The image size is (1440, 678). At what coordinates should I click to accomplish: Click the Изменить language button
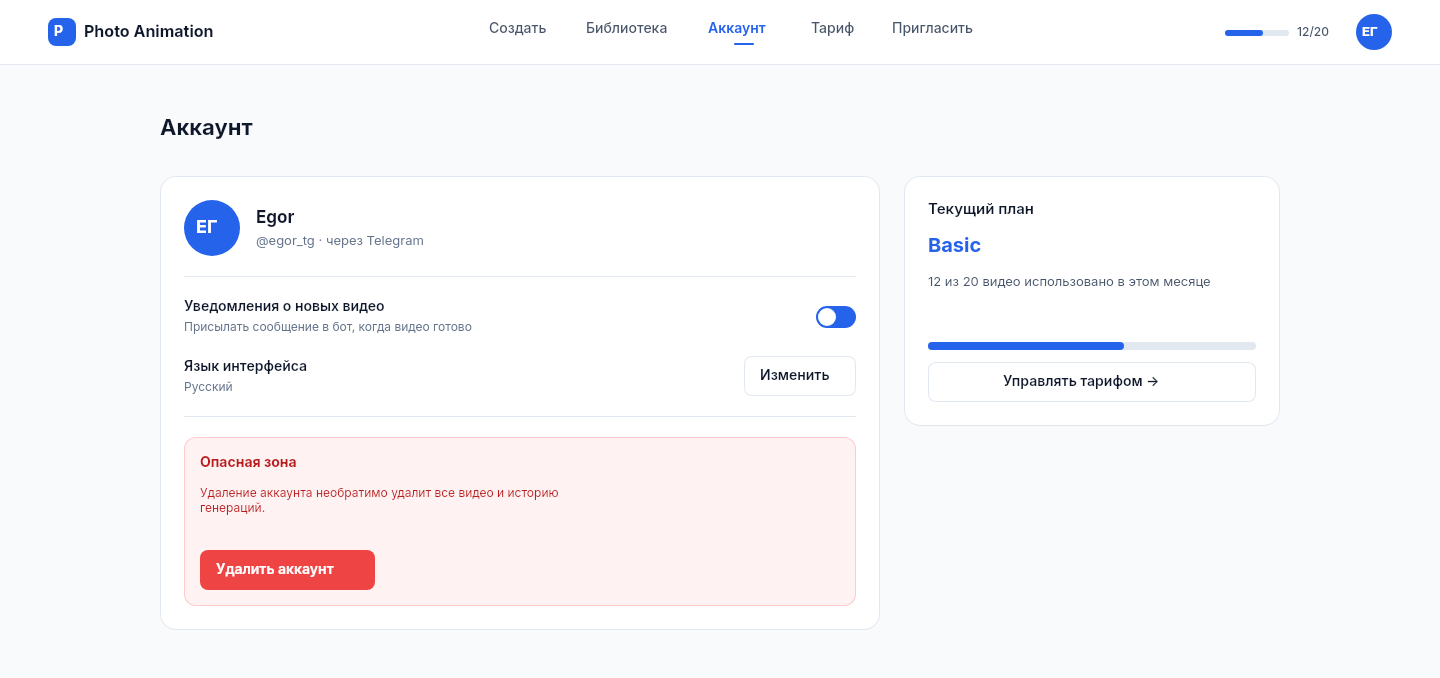coord(800,376)
